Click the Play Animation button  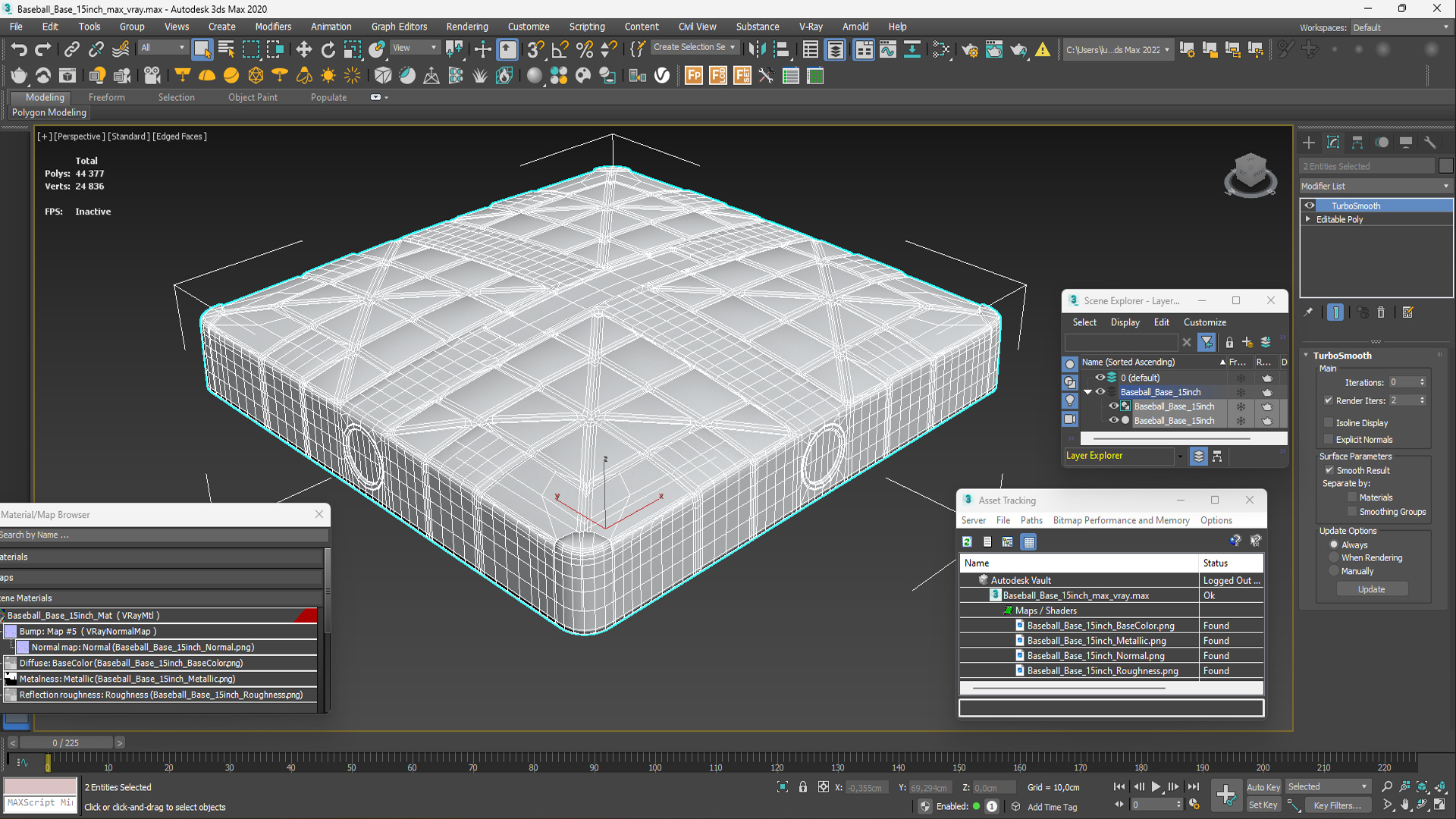click(1156, 787)
